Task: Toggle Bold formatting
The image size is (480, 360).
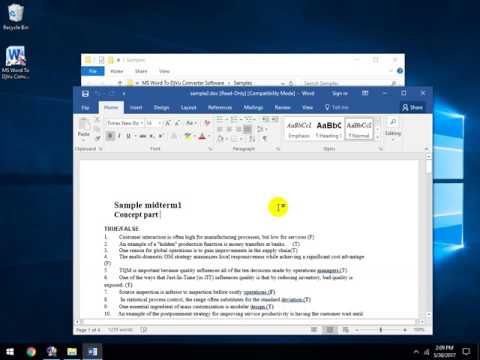Action: point(110,136)
